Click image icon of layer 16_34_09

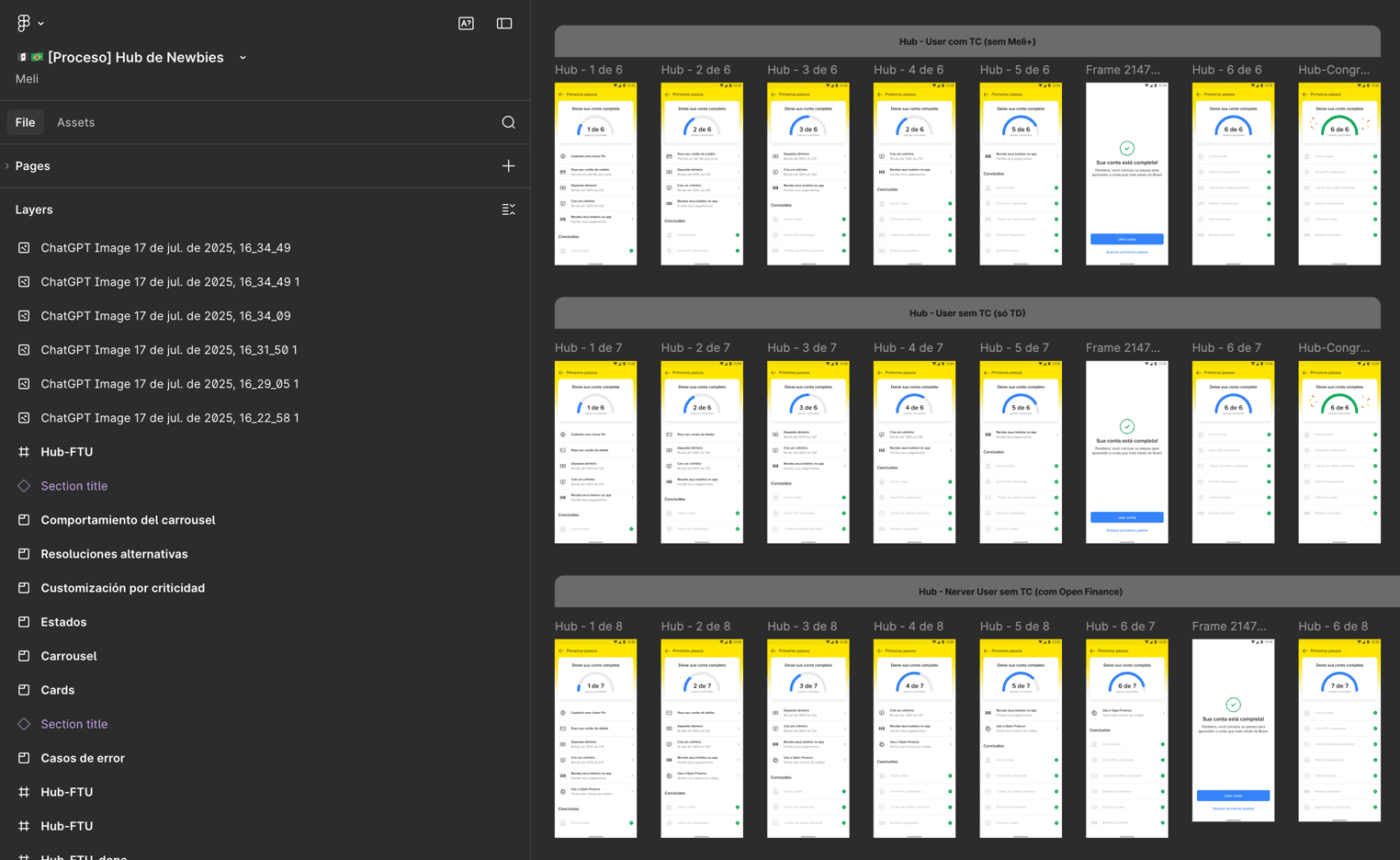[x=24, y=316]
